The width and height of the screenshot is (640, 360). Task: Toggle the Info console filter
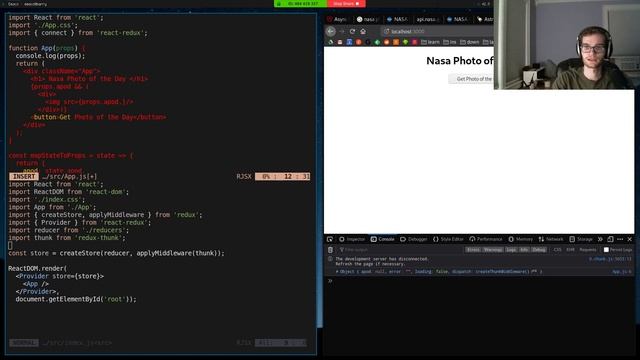pos(524,250)
